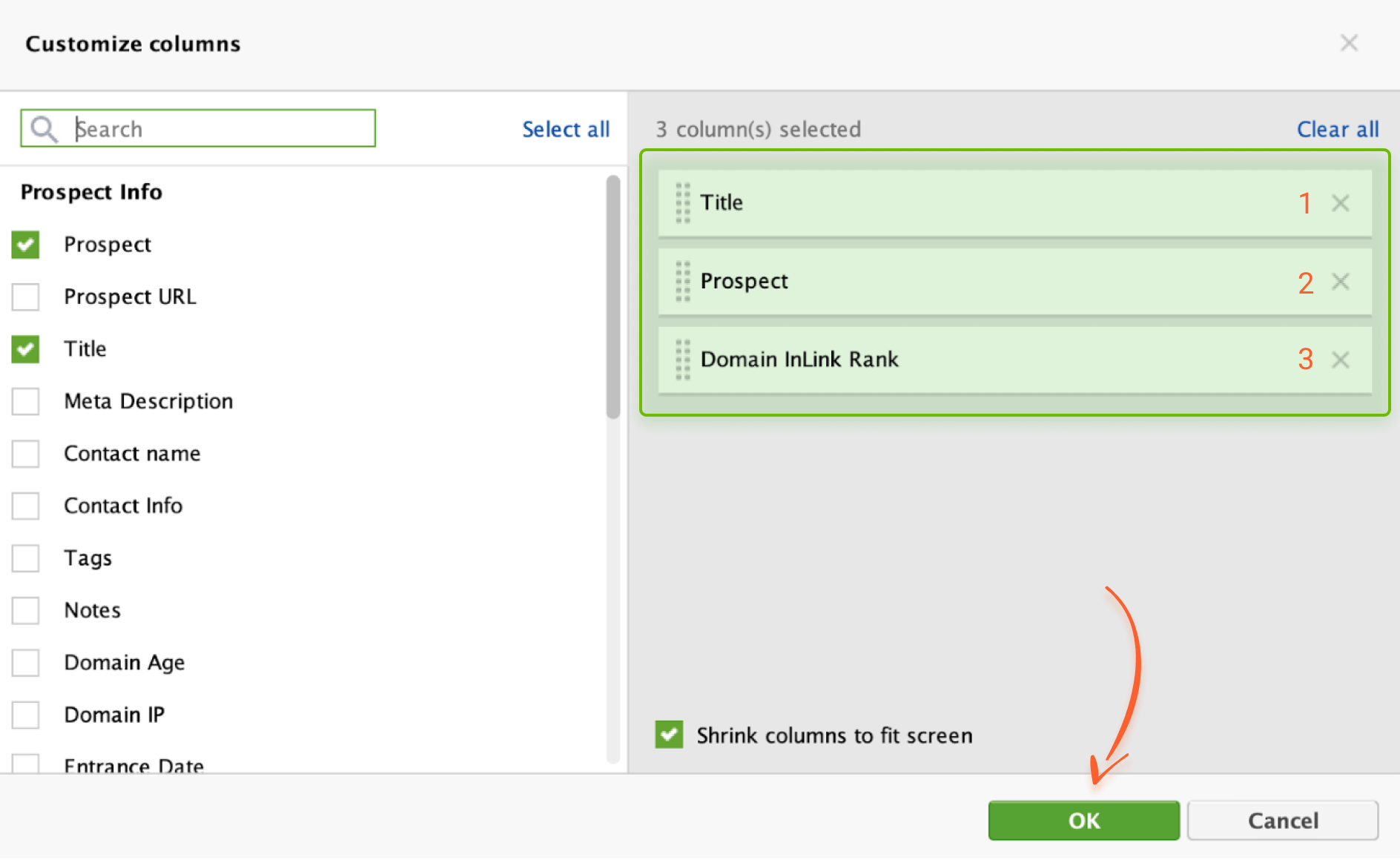Enable the Prospect URL checkbox
This screenshot has height=860, width=1400.
[x=25, y=297]
